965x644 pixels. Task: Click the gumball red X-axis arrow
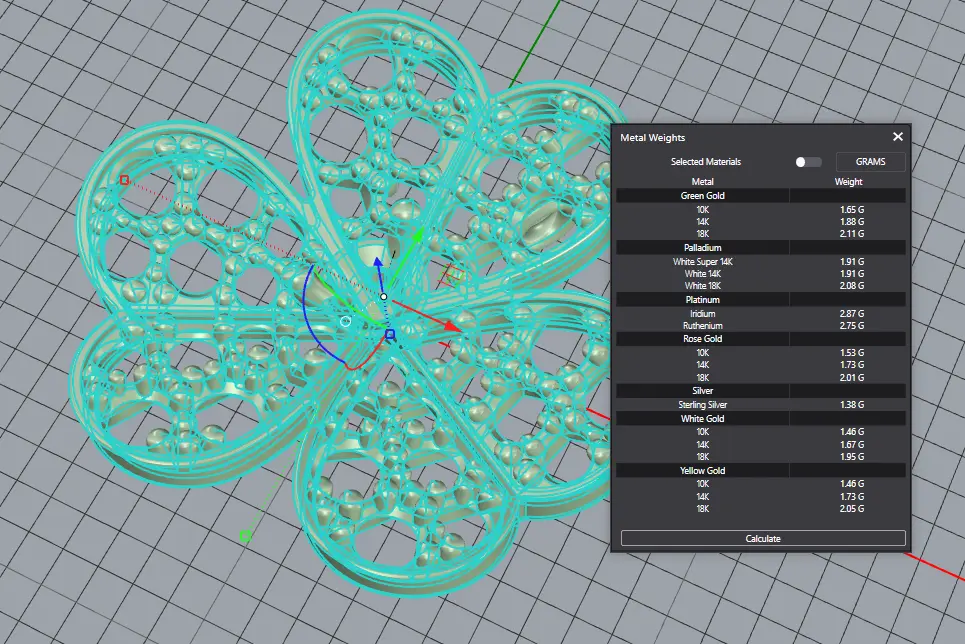pos(452,326)
